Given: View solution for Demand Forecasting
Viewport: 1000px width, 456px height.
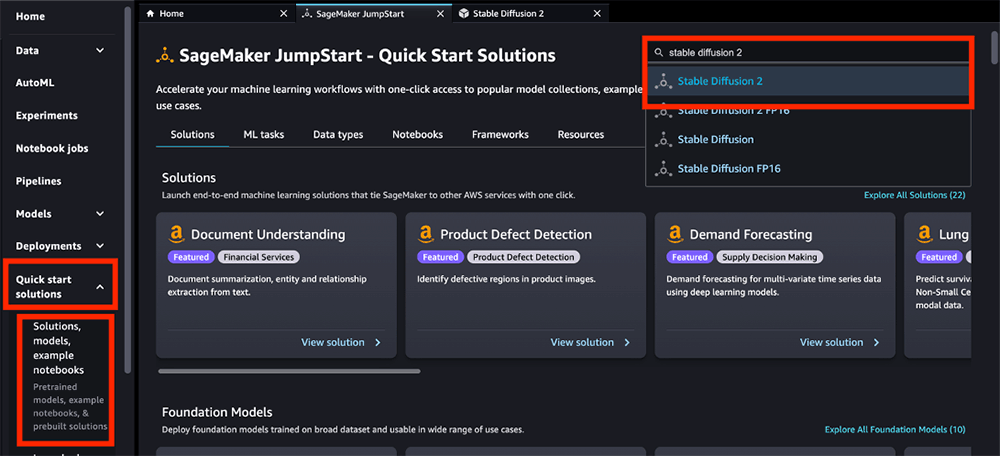Looking at the screenshot, I should (x=831, y=342).
